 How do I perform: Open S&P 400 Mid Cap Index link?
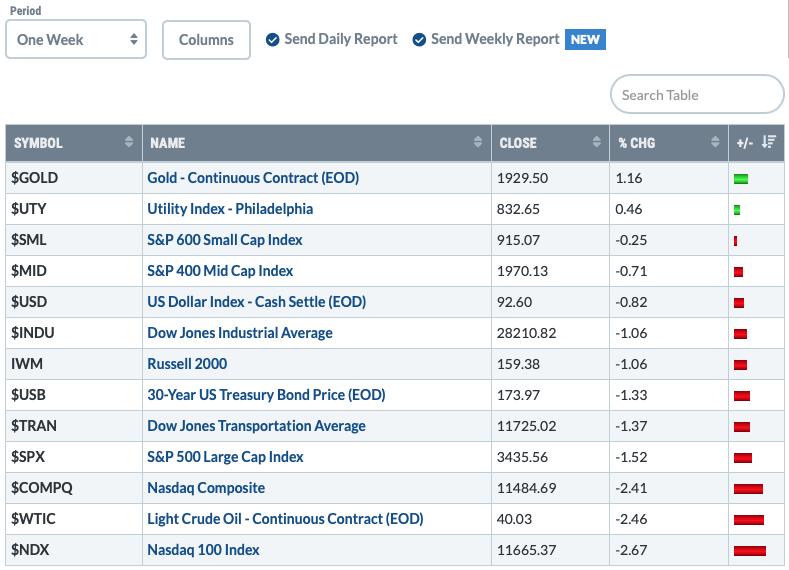(x=220, y=271)
